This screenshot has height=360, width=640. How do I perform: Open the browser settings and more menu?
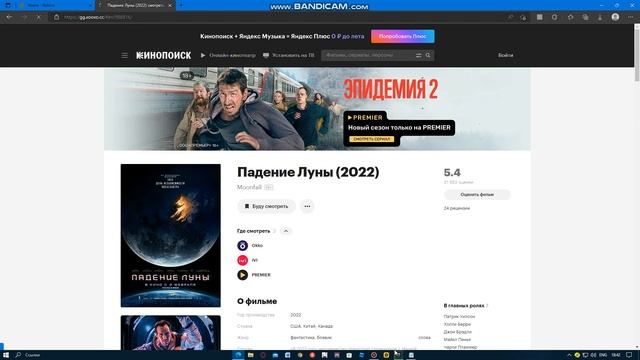[x=630, y=17]
